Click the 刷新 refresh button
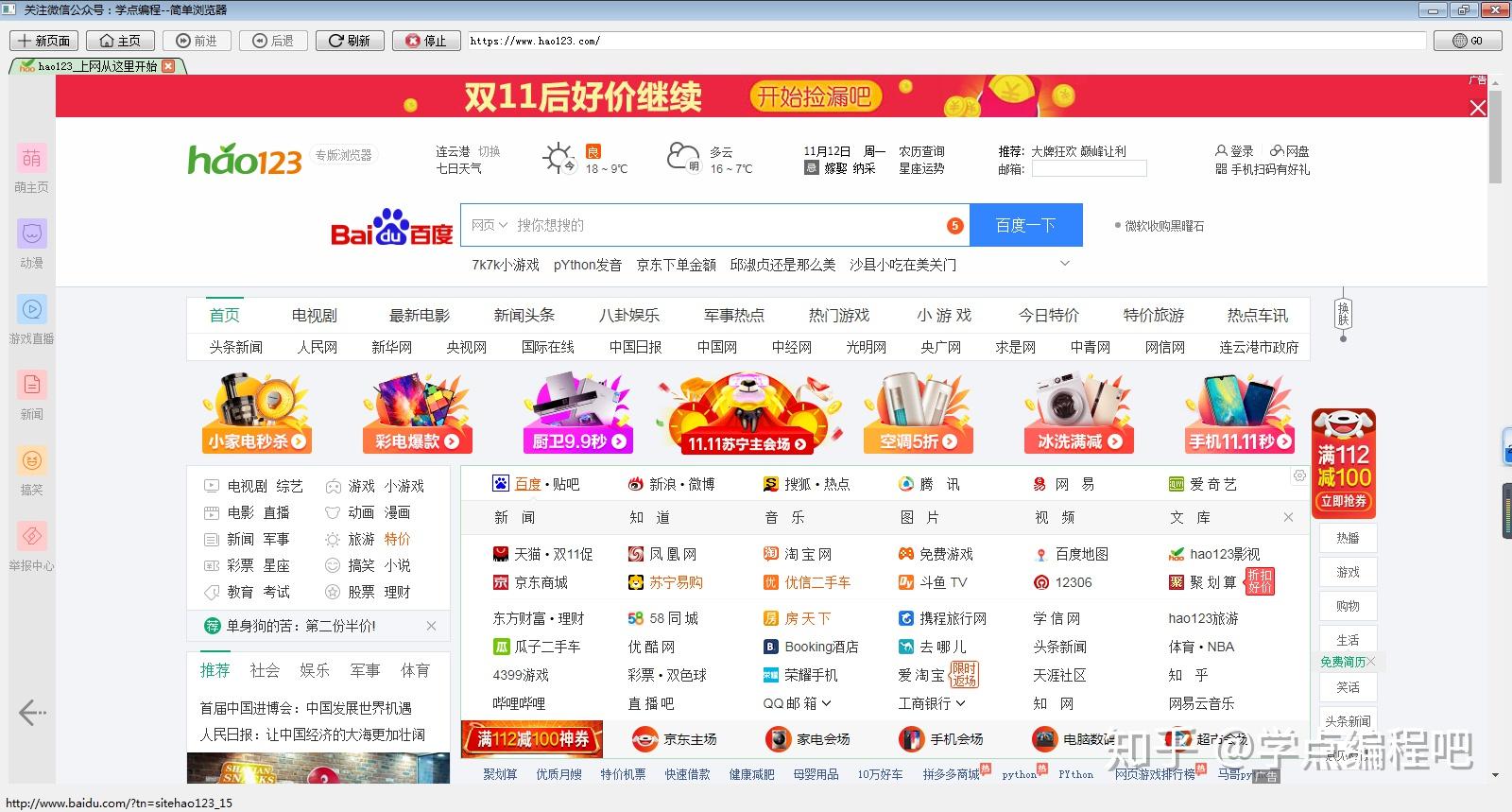 (350, 41)
